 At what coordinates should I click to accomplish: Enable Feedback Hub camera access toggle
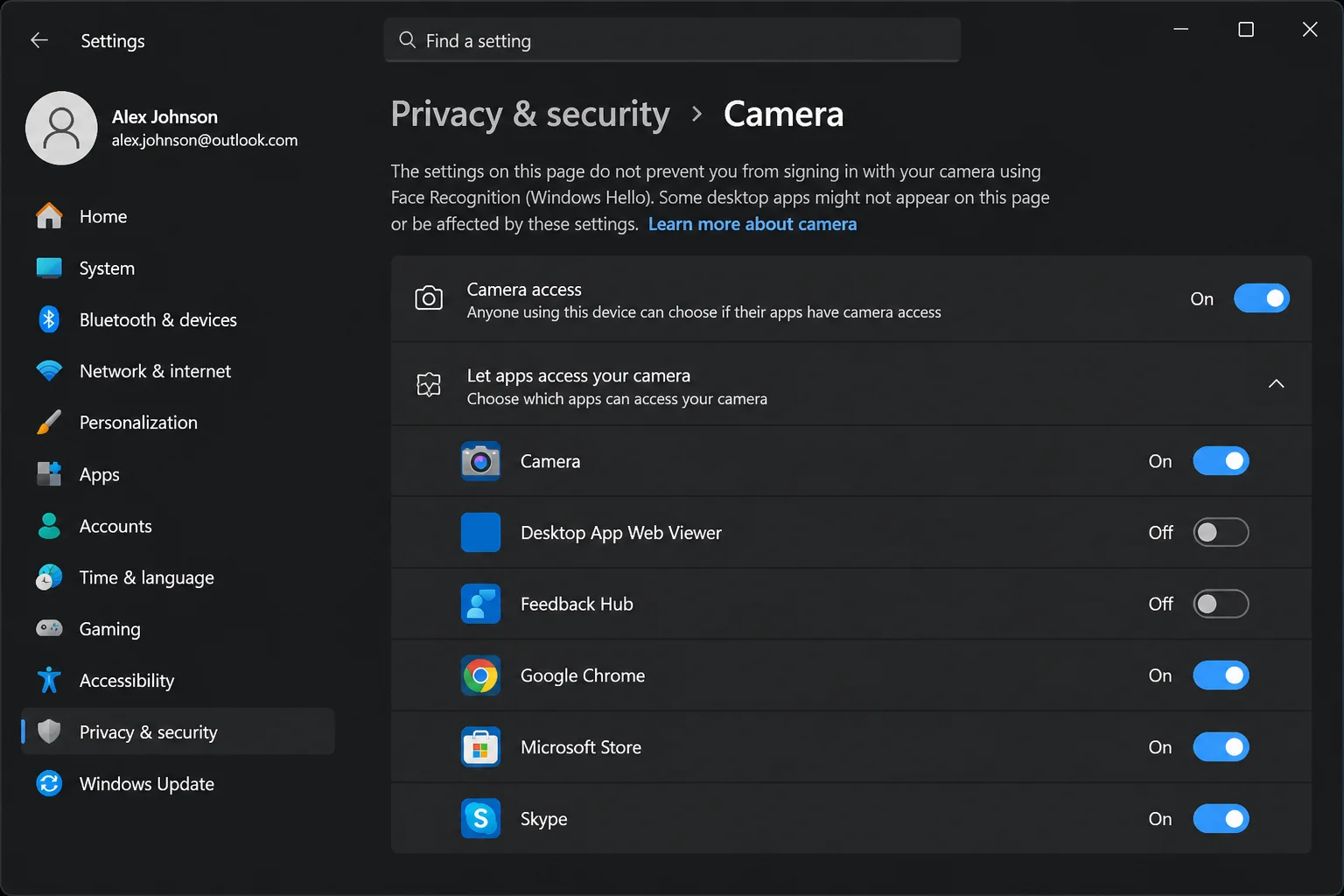[x=1221, y=604]
